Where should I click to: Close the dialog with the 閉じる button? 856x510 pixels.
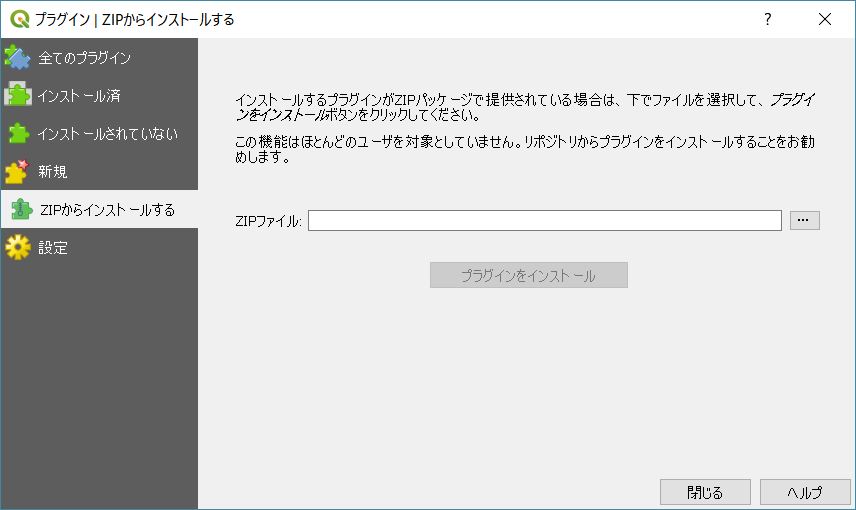(705, 493)
